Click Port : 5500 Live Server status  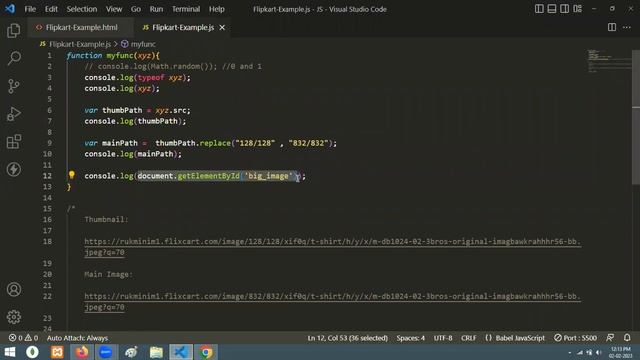(x=576, y=338)
